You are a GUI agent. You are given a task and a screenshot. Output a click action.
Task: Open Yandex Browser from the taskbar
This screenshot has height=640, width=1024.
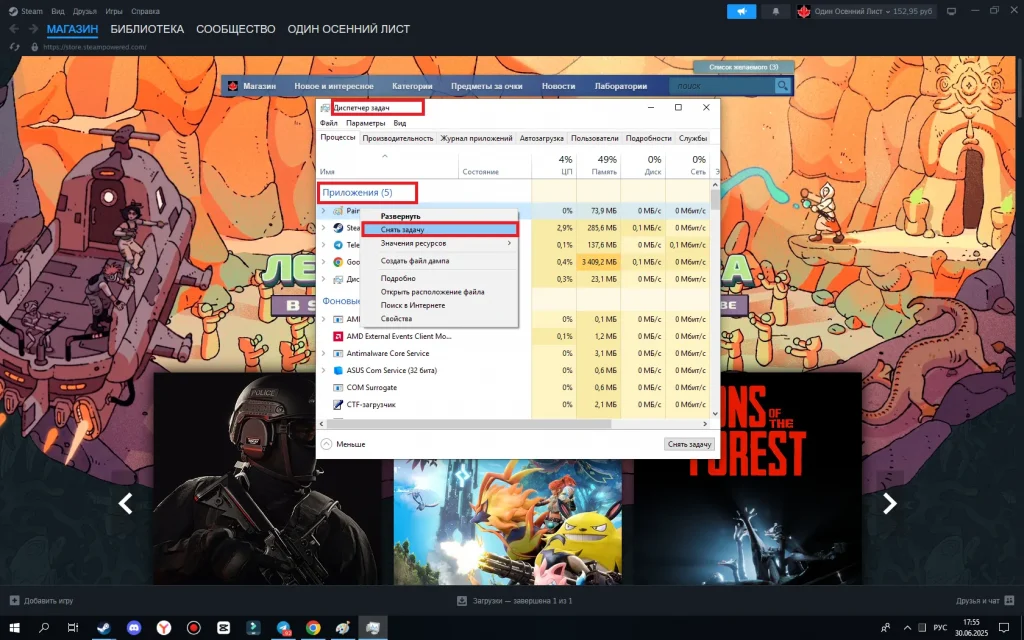click(x=164, y=628)
